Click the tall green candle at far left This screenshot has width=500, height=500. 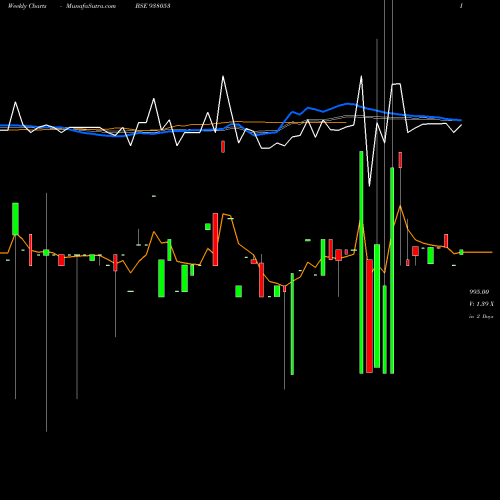tap(15, 219)
